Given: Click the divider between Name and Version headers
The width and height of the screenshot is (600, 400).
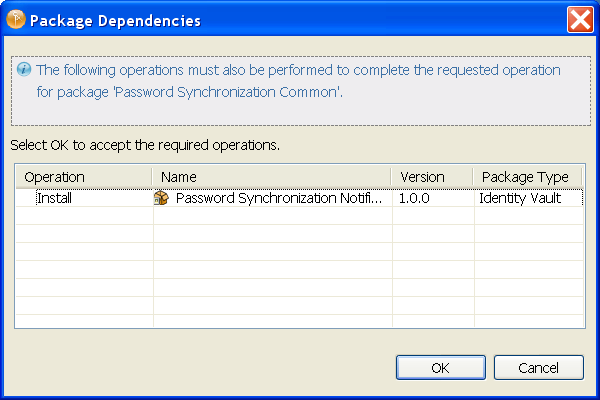Looking at the screenshot, I should [x=391, y=177].
